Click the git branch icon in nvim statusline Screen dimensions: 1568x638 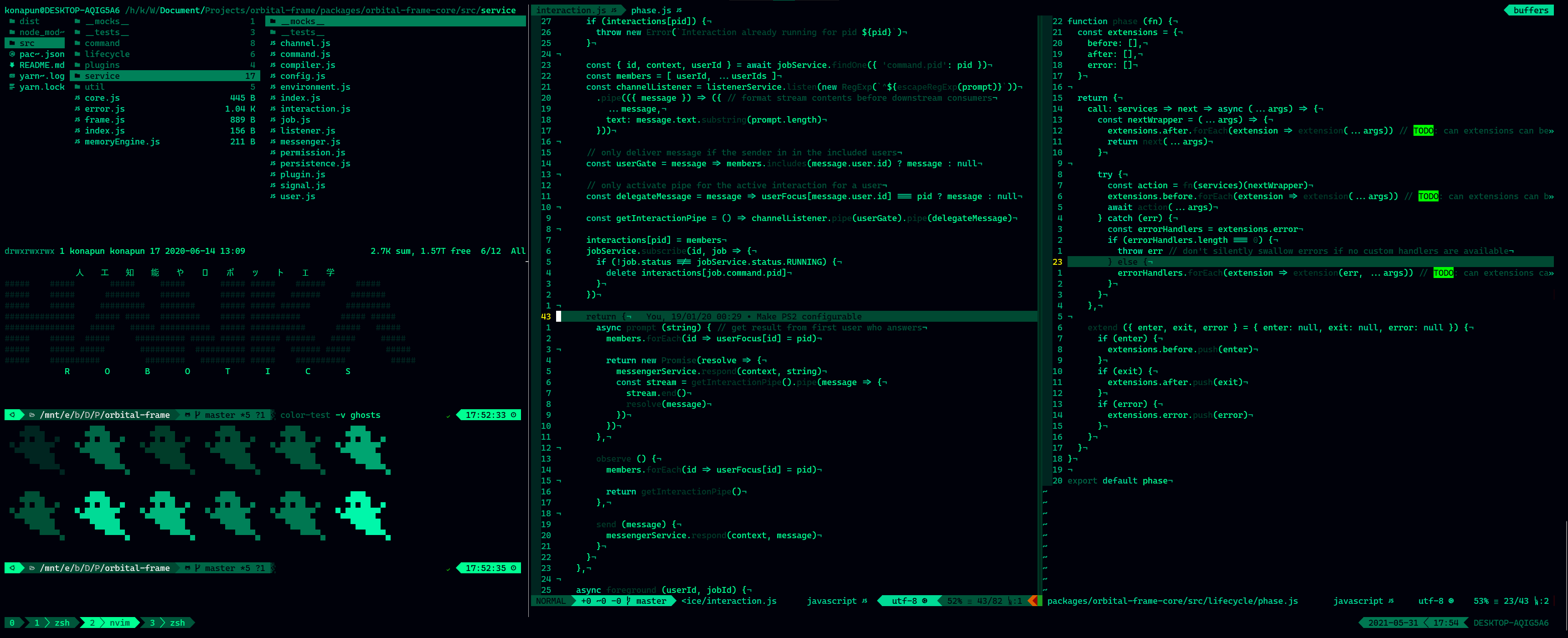click(628, 601)
